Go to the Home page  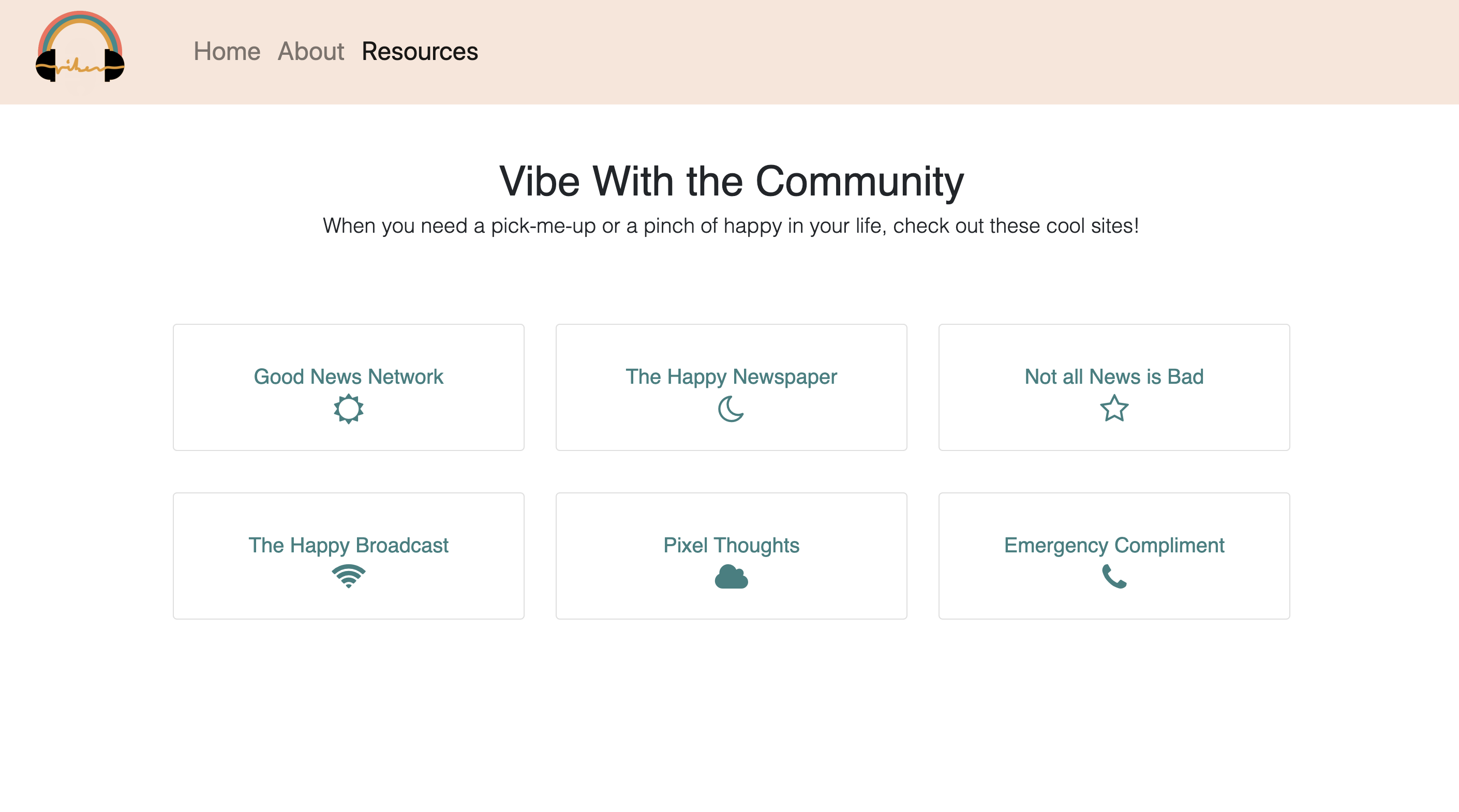(227, 52)
